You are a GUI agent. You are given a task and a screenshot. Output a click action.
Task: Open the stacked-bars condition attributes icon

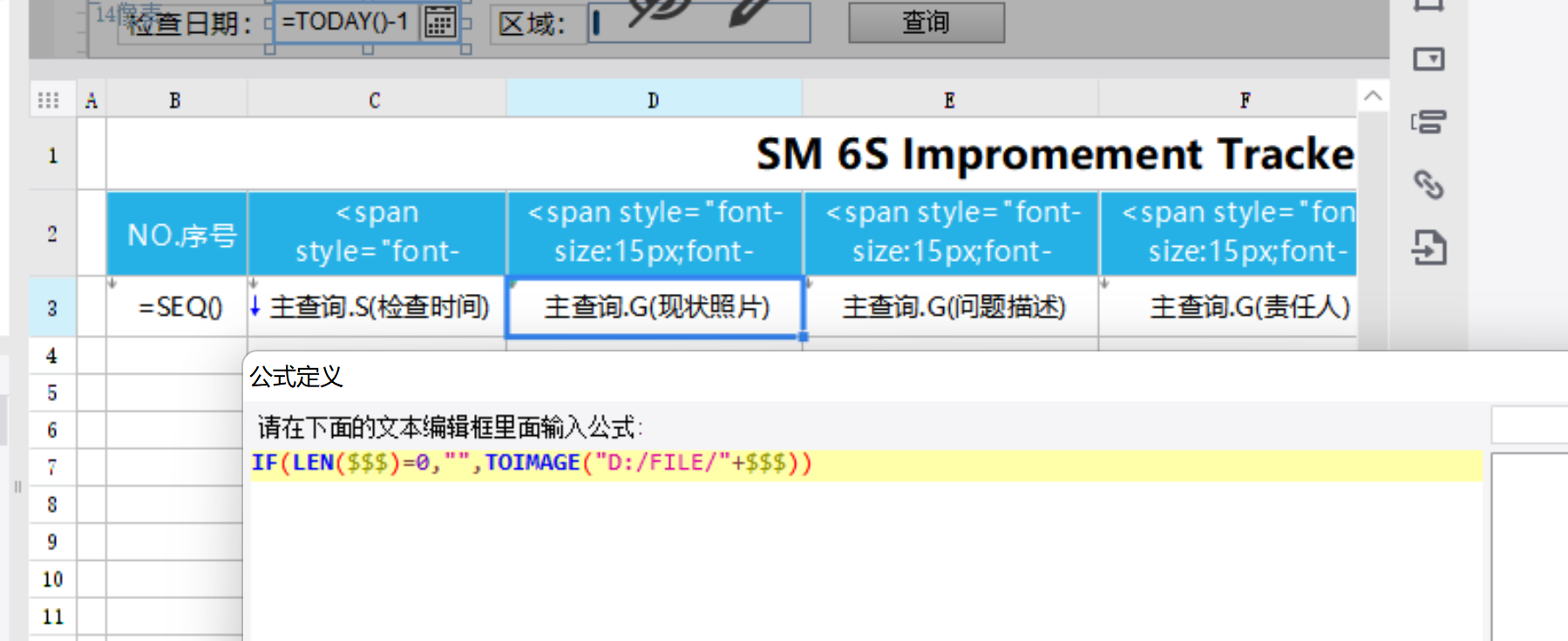click(1429, 121)
